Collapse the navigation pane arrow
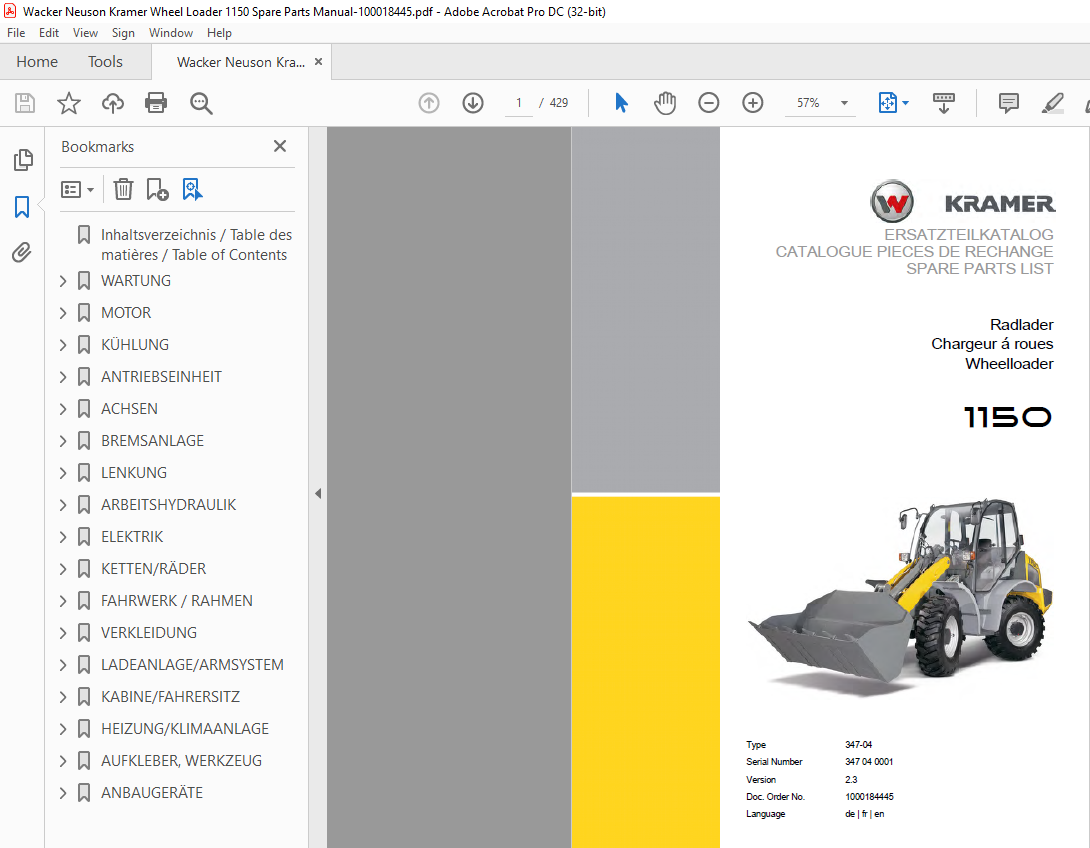 318,494
